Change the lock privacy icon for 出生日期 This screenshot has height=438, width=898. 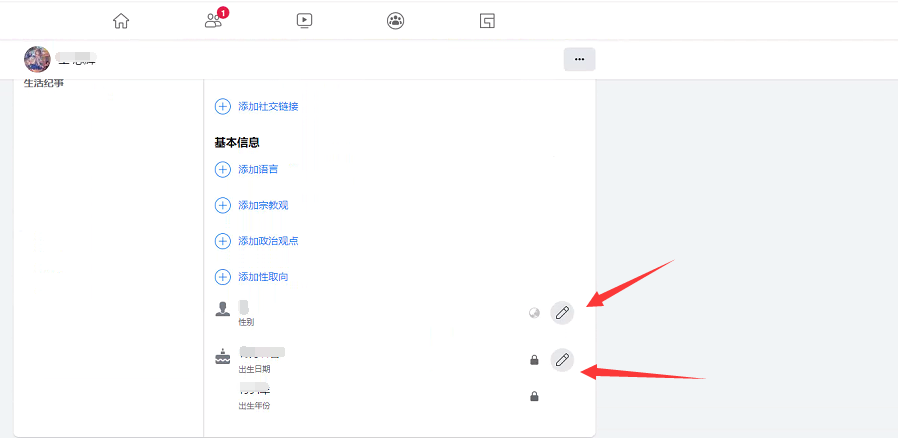(x=534, y=360)
